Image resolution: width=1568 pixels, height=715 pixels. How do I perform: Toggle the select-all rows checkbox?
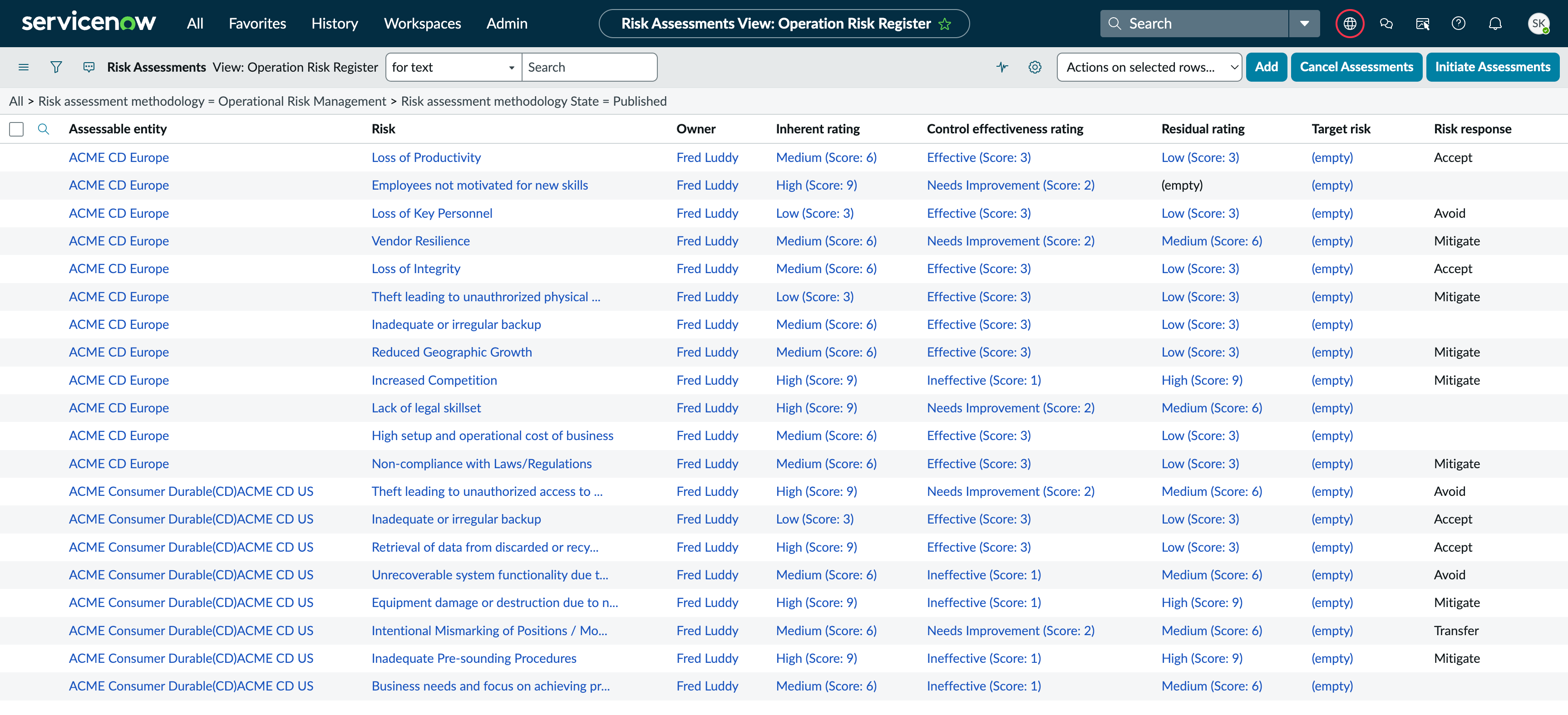(x=16, y=129)
